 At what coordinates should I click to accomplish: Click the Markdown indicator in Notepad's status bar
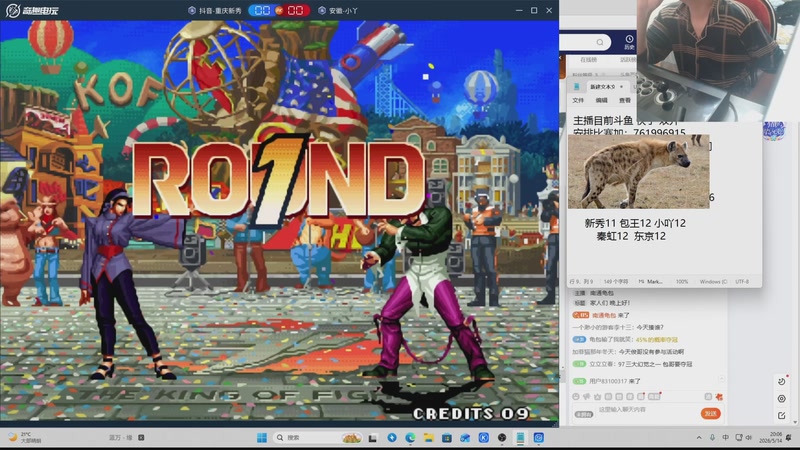click(x=651, y=282)
